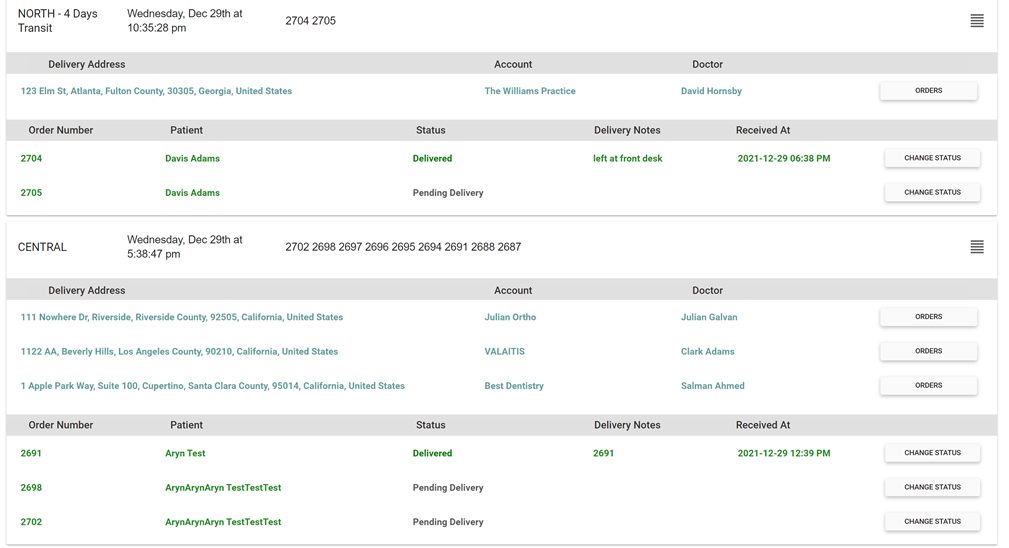
Task: View doctor David Hornsby
Action: 711,91
